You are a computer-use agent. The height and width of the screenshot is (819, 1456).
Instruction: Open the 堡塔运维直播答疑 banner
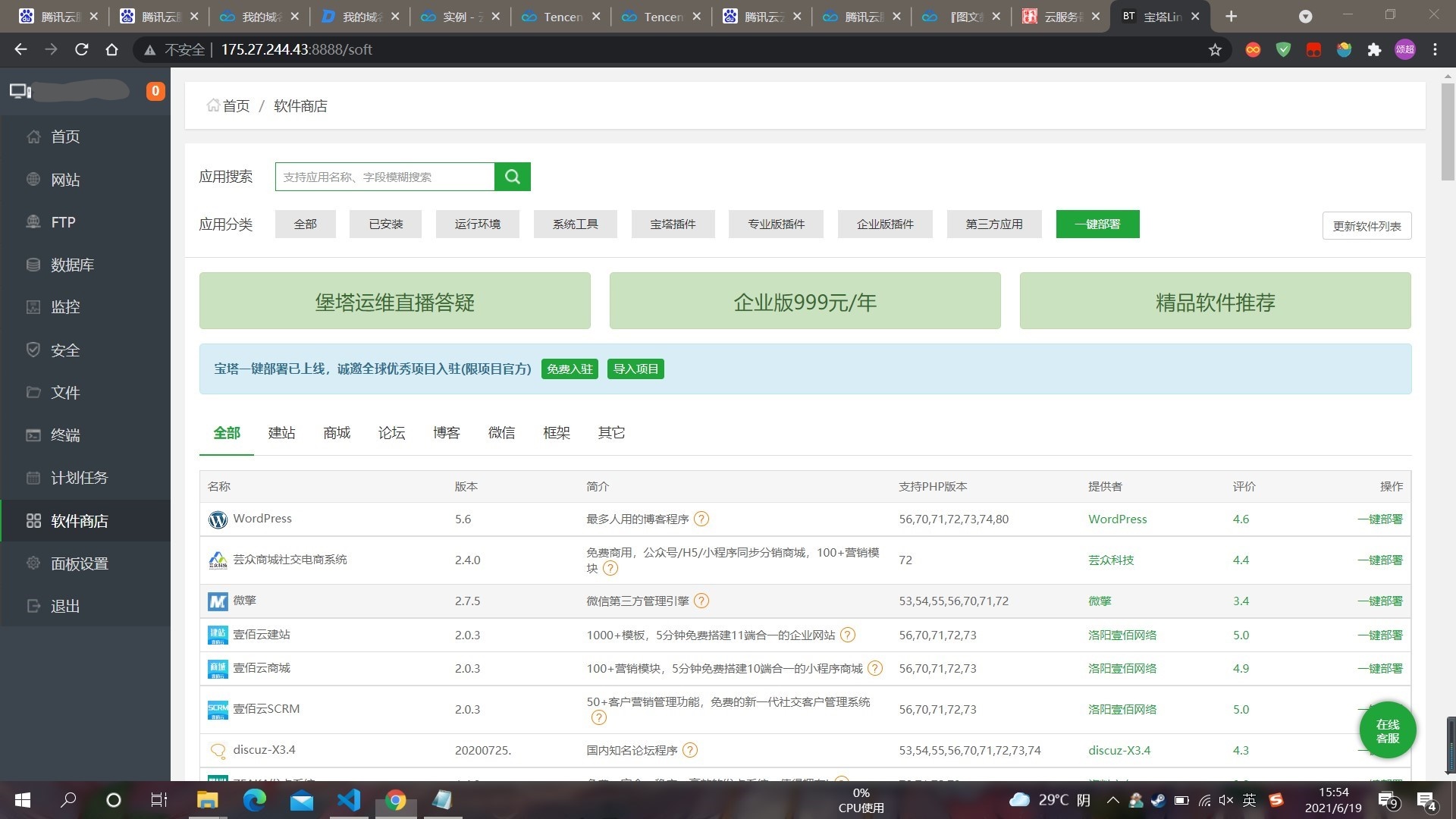click(395, 301)
